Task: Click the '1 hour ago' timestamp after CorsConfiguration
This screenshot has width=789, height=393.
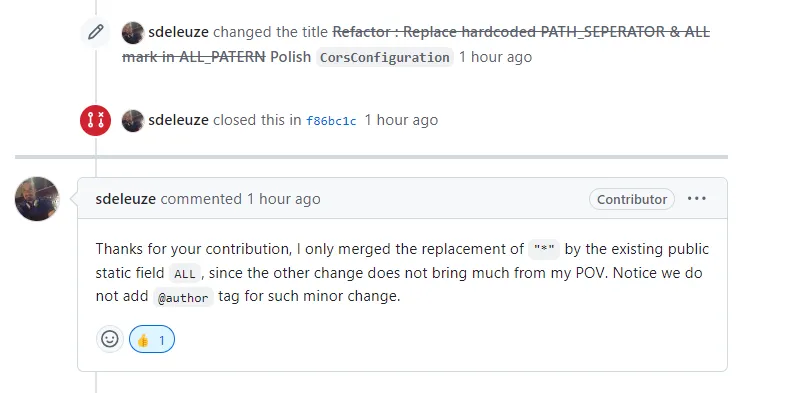Action: [x=495, y=57]
